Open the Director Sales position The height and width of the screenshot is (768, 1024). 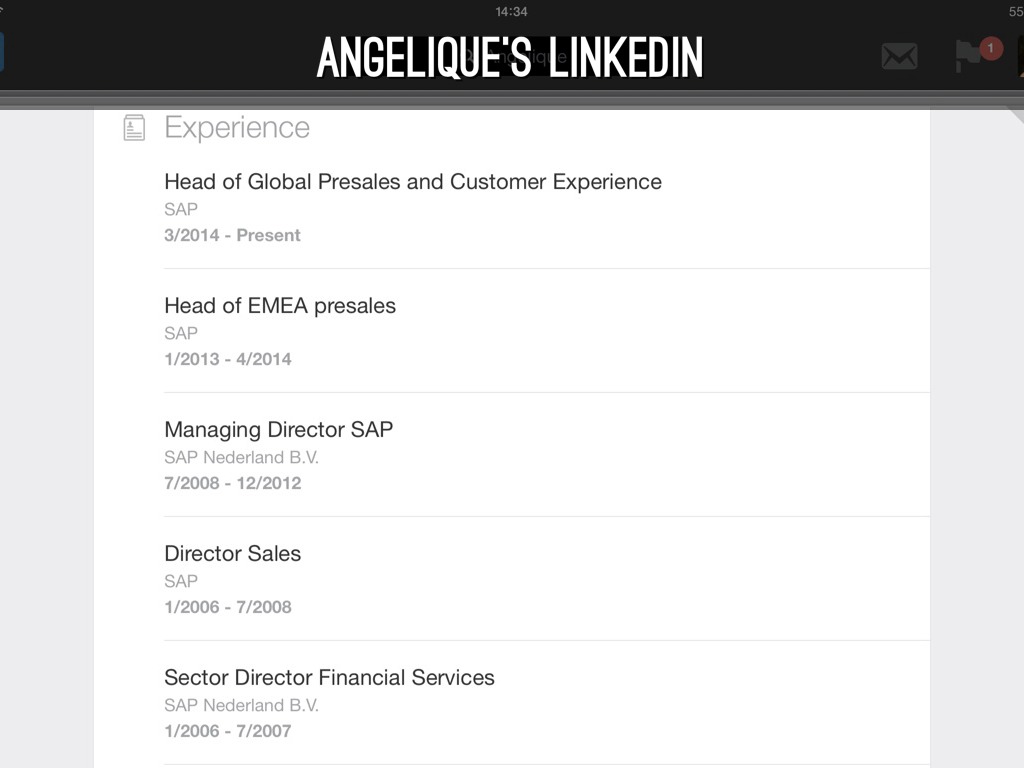coord(232,554)
